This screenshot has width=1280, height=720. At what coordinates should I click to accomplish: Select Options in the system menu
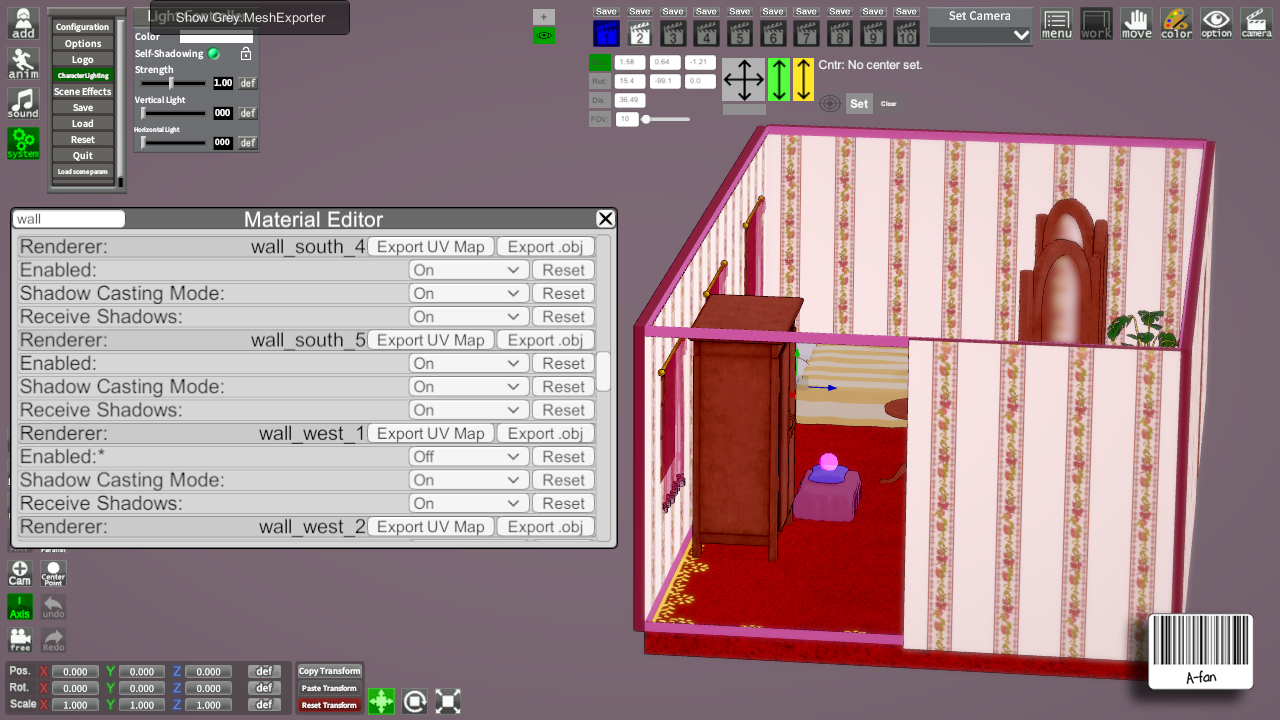(83, 43)
